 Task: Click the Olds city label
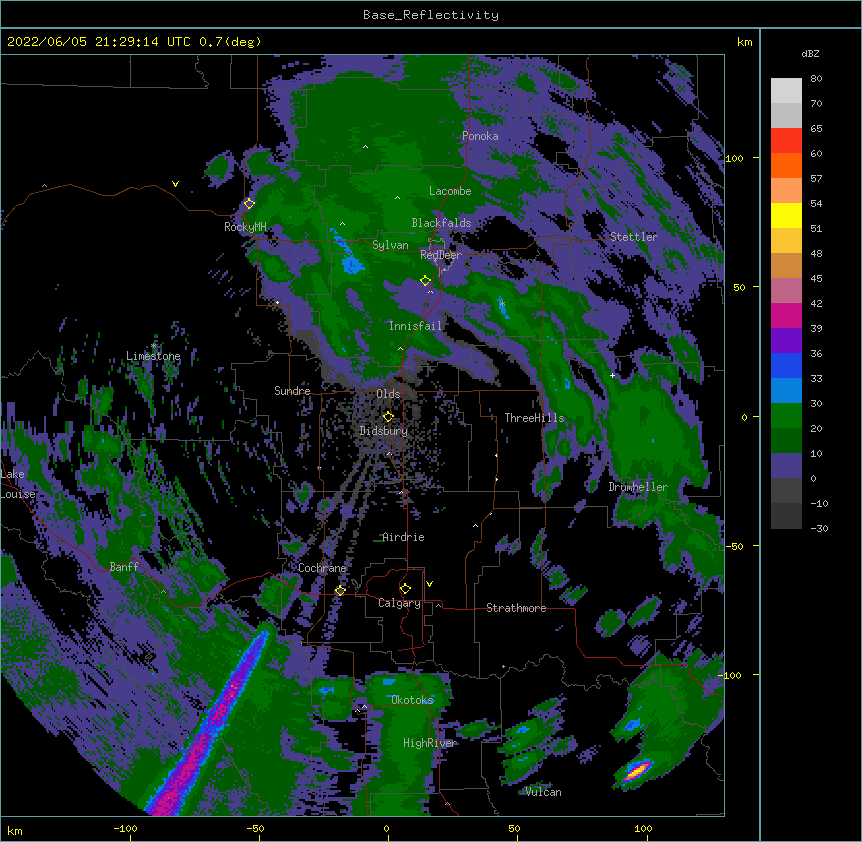pos(388,394)
